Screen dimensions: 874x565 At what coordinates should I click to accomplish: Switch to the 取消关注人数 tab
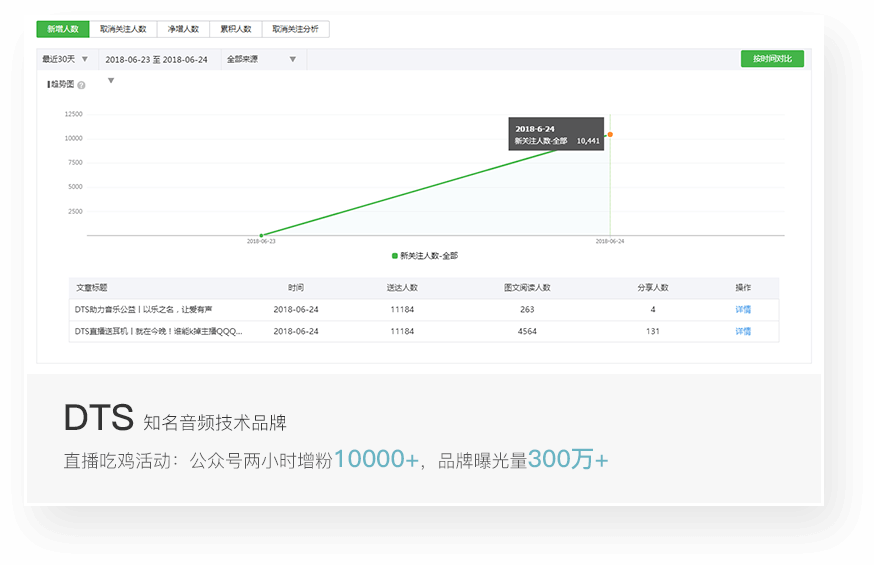[123, 30]
